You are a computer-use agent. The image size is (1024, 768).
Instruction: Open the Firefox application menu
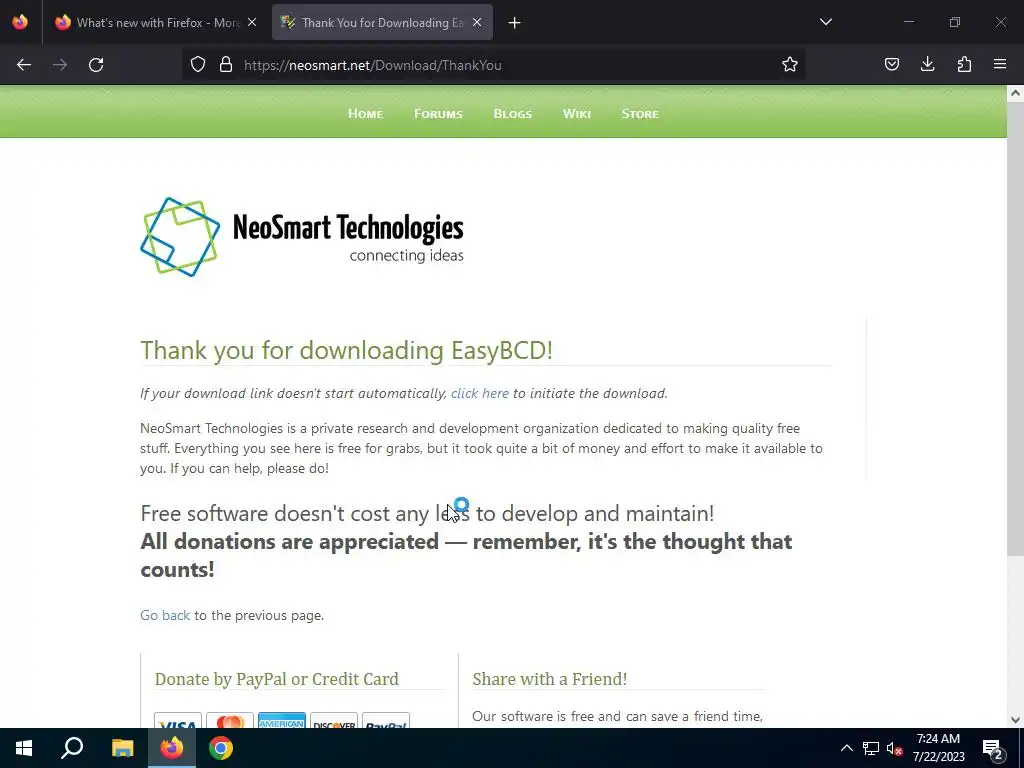click(1000, 65)
